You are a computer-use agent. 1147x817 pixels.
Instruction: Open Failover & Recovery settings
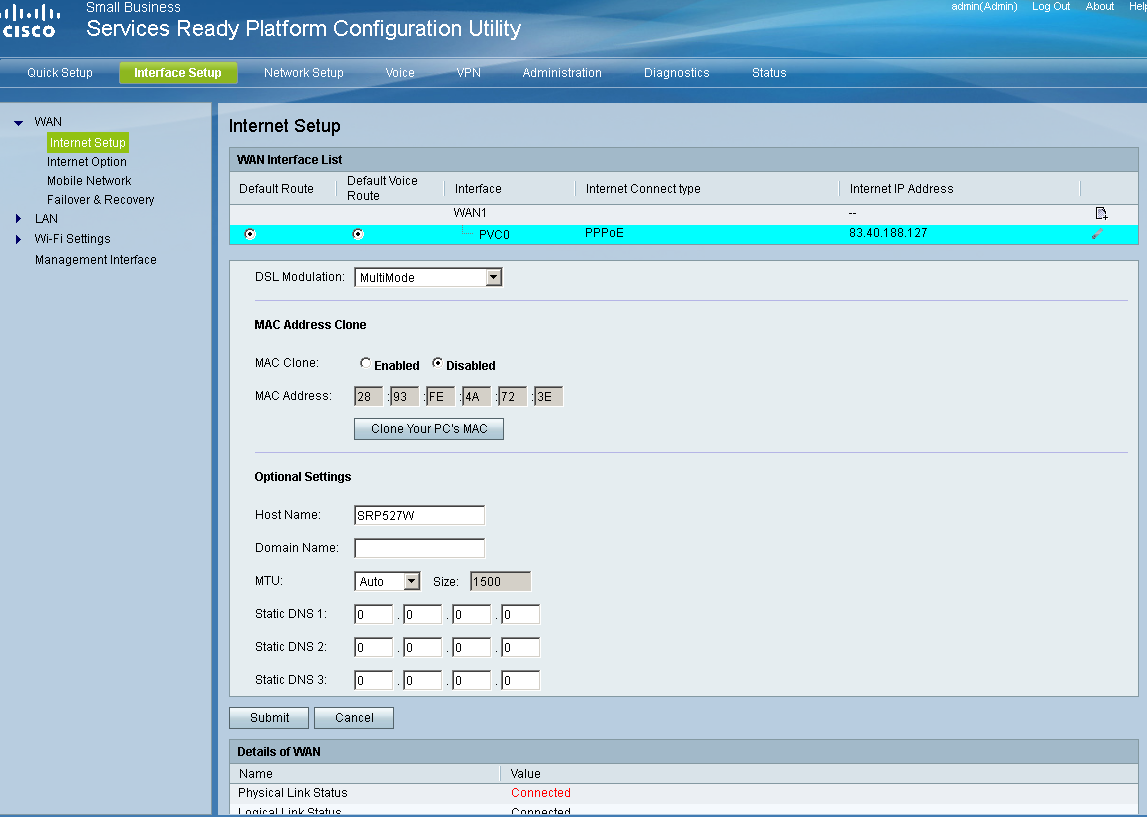[x=100, y=199]
